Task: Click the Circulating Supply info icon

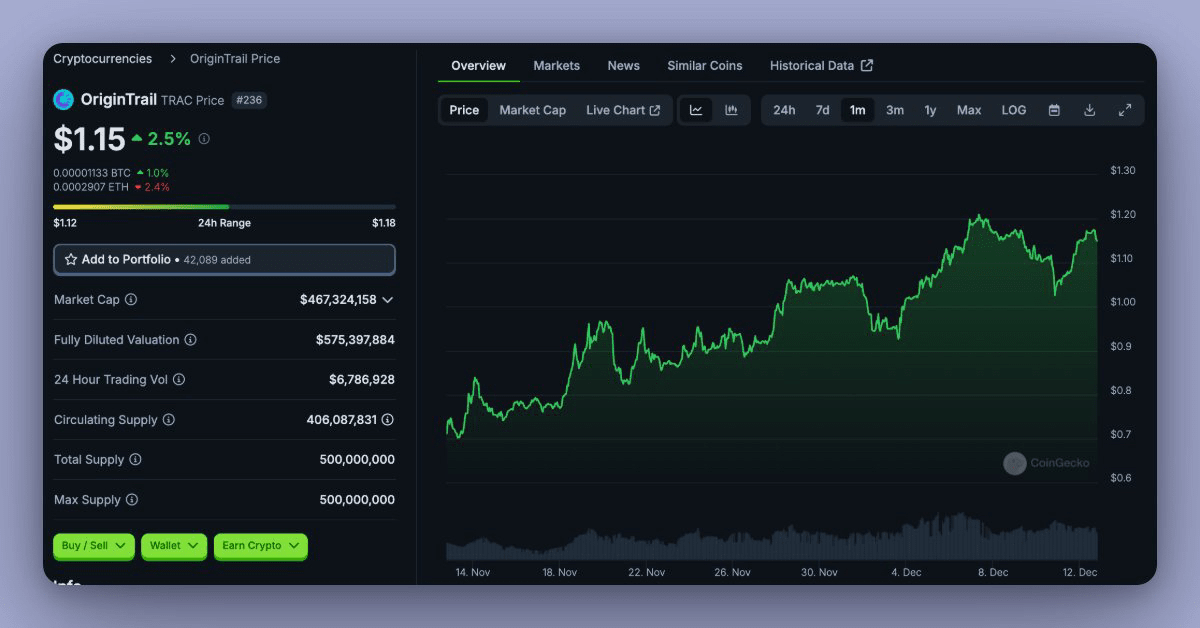Action: [x=169, y=420]
